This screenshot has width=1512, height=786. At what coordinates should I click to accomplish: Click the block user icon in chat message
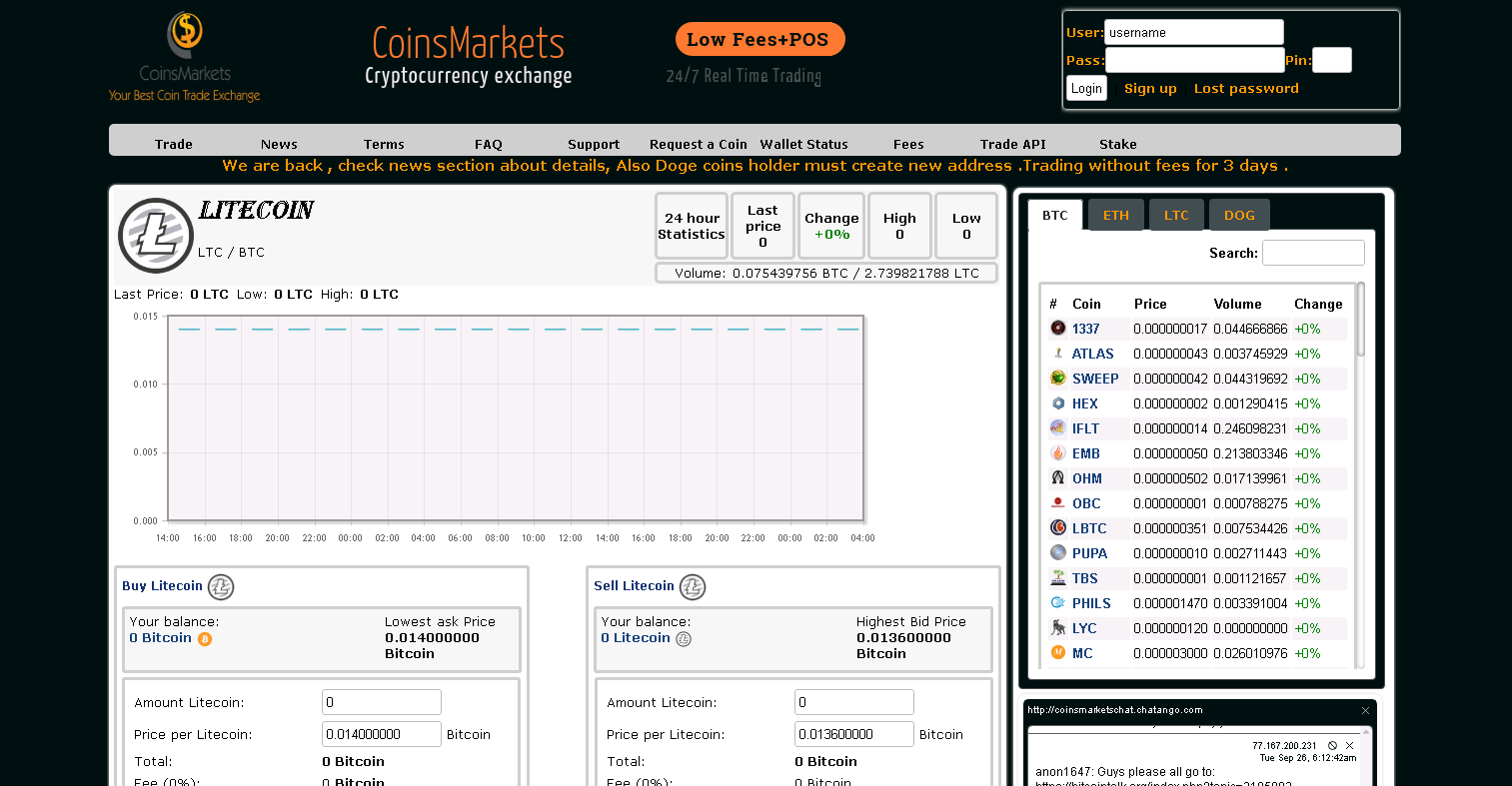[1332, 745]
